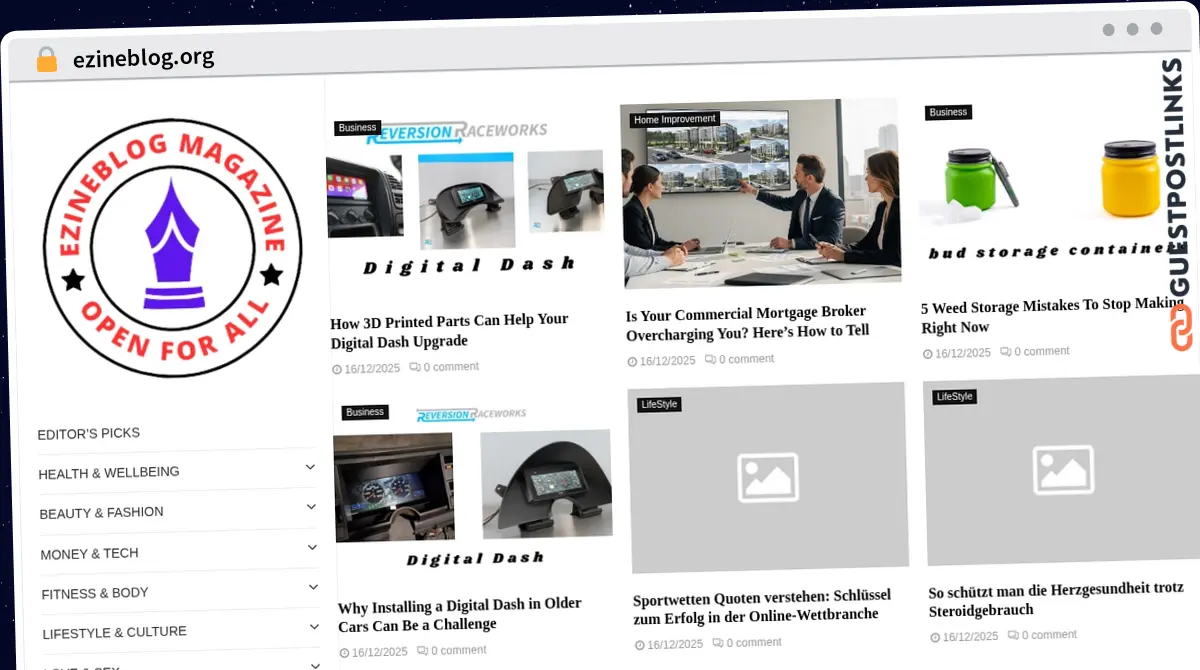1200x670 pixels.
Task: Open Beauty & Fashion menu item
Action: point(102,512)
